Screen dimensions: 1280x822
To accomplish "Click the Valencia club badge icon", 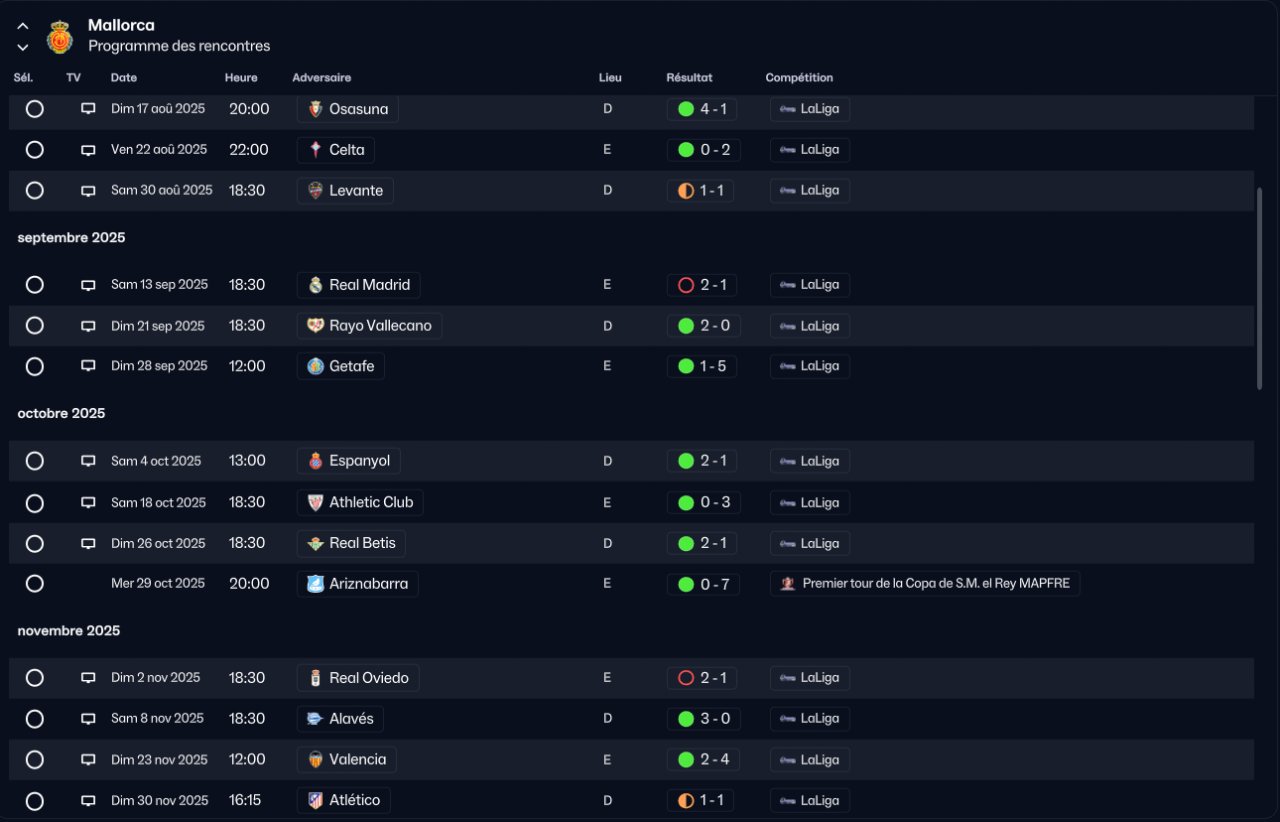I will pos(316,760).
